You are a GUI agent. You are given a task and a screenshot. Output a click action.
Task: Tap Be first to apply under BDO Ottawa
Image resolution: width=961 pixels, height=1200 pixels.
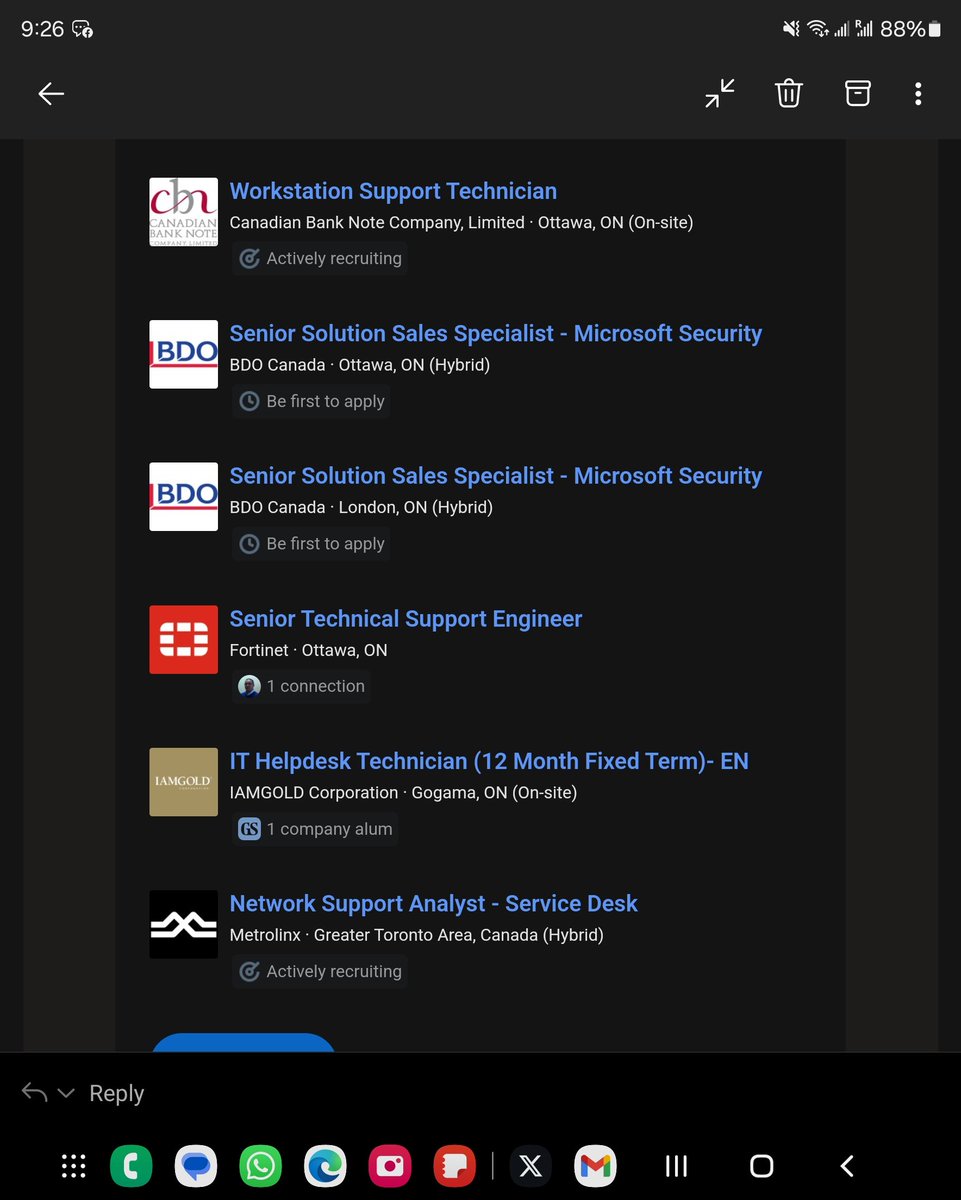tap(311, 401)
